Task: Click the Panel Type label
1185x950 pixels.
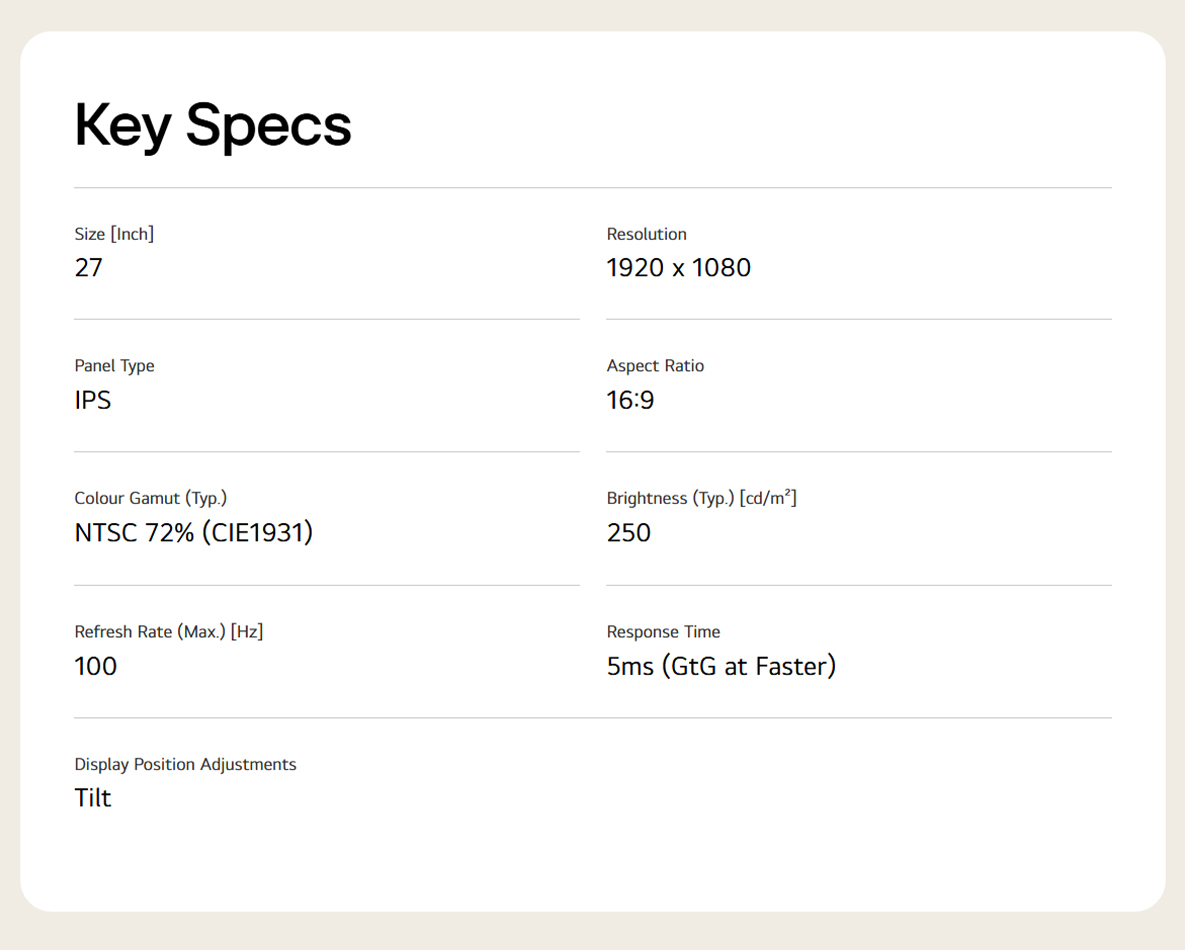Action: coord(114,367)
